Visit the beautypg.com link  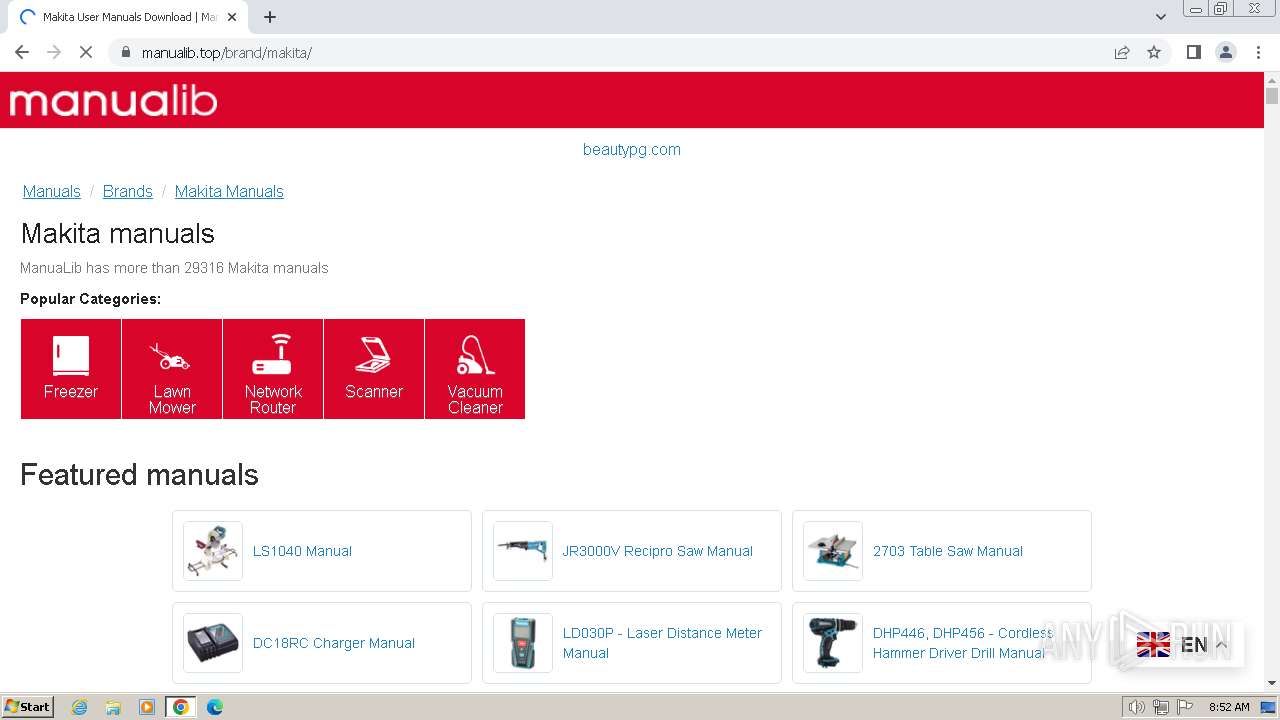pos(632,149)
